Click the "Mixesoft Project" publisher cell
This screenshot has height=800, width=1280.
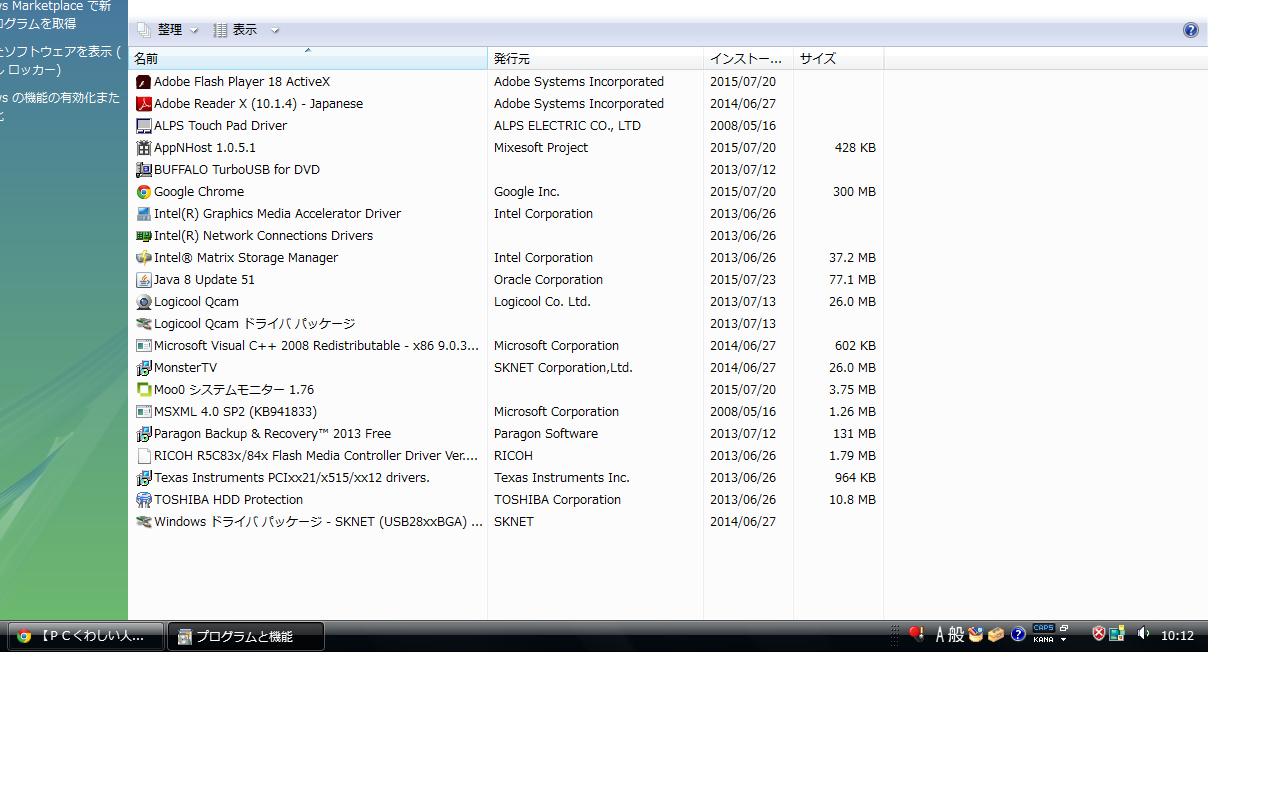[541, 148]
